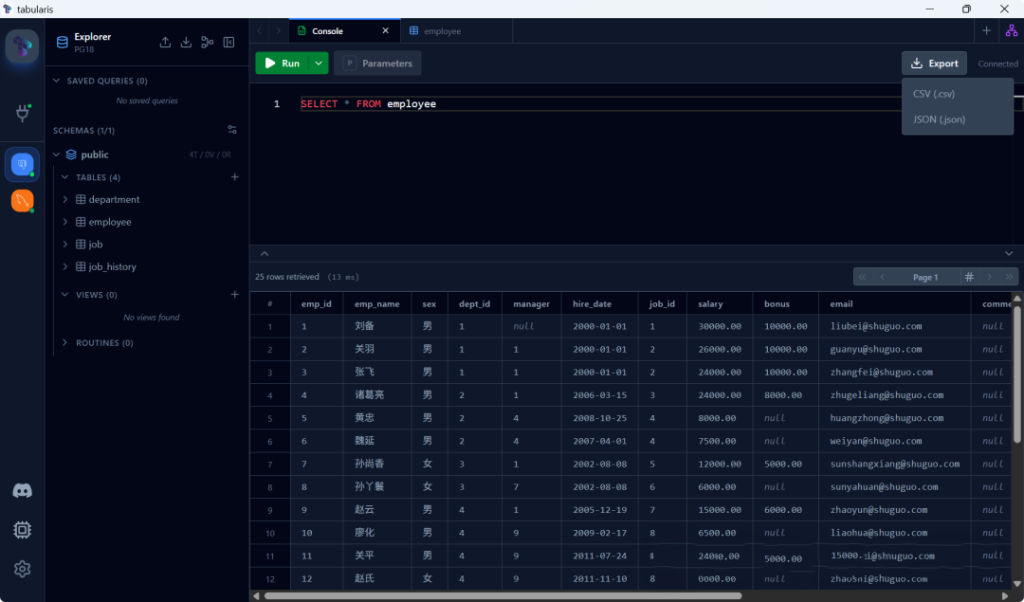Choose CSV (.csv) export option

click(934, 94)
